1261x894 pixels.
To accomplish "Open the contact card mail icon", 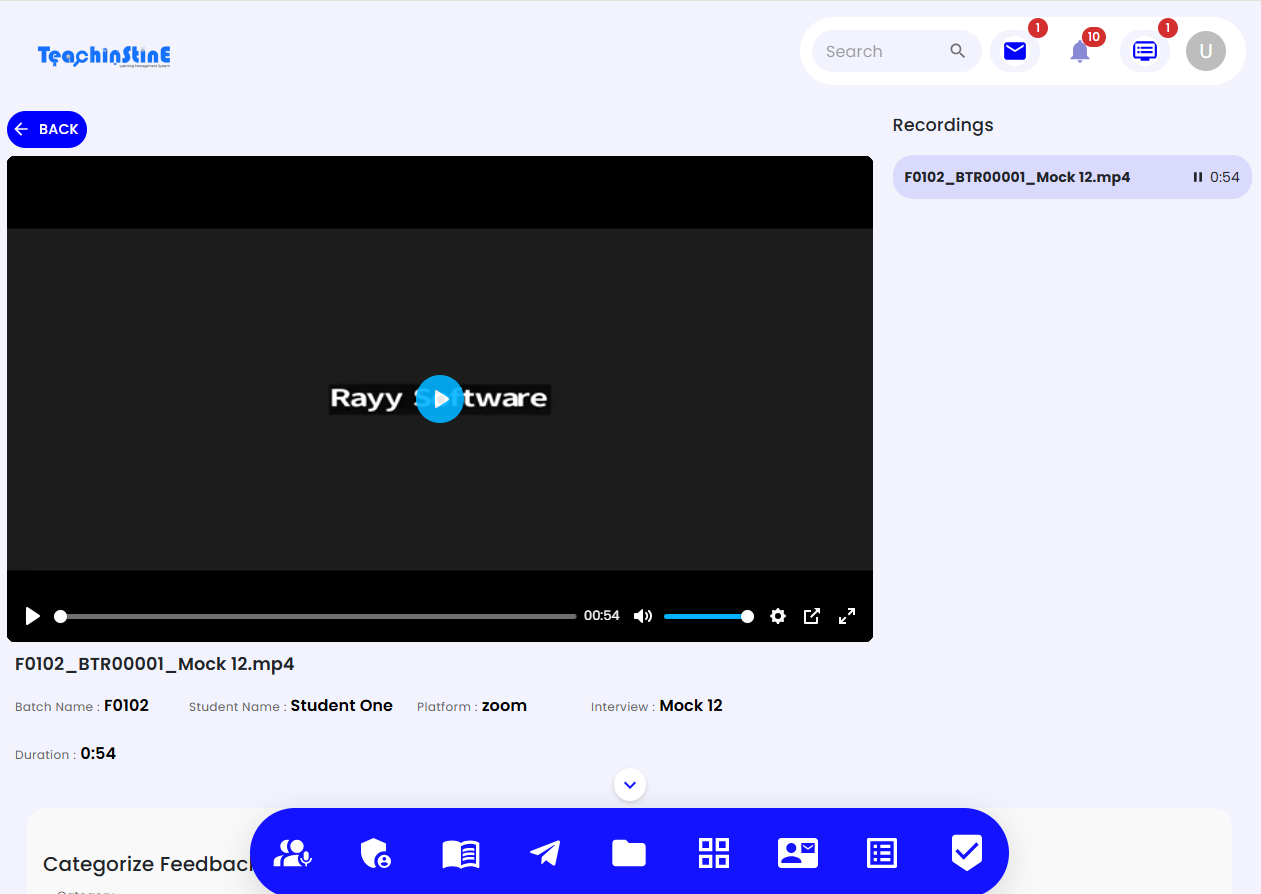I will [798, 853].
